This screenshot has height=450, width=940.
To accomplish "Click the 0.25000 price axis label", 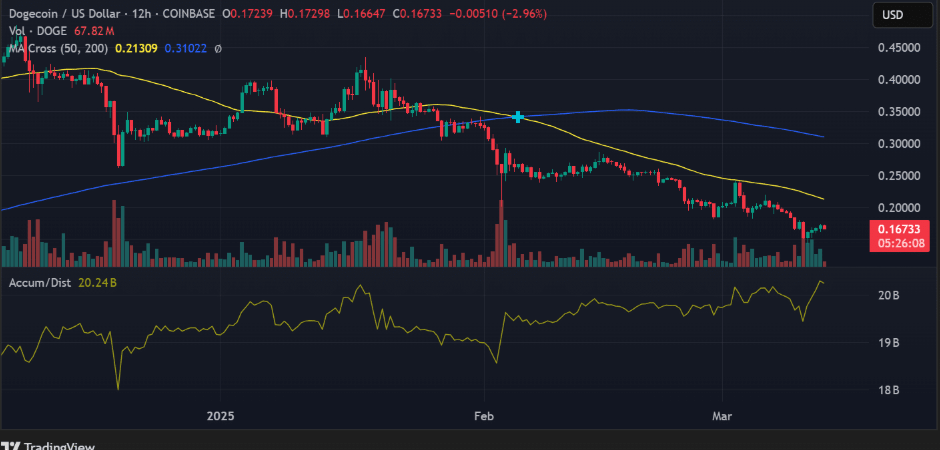I will point(899,176).
